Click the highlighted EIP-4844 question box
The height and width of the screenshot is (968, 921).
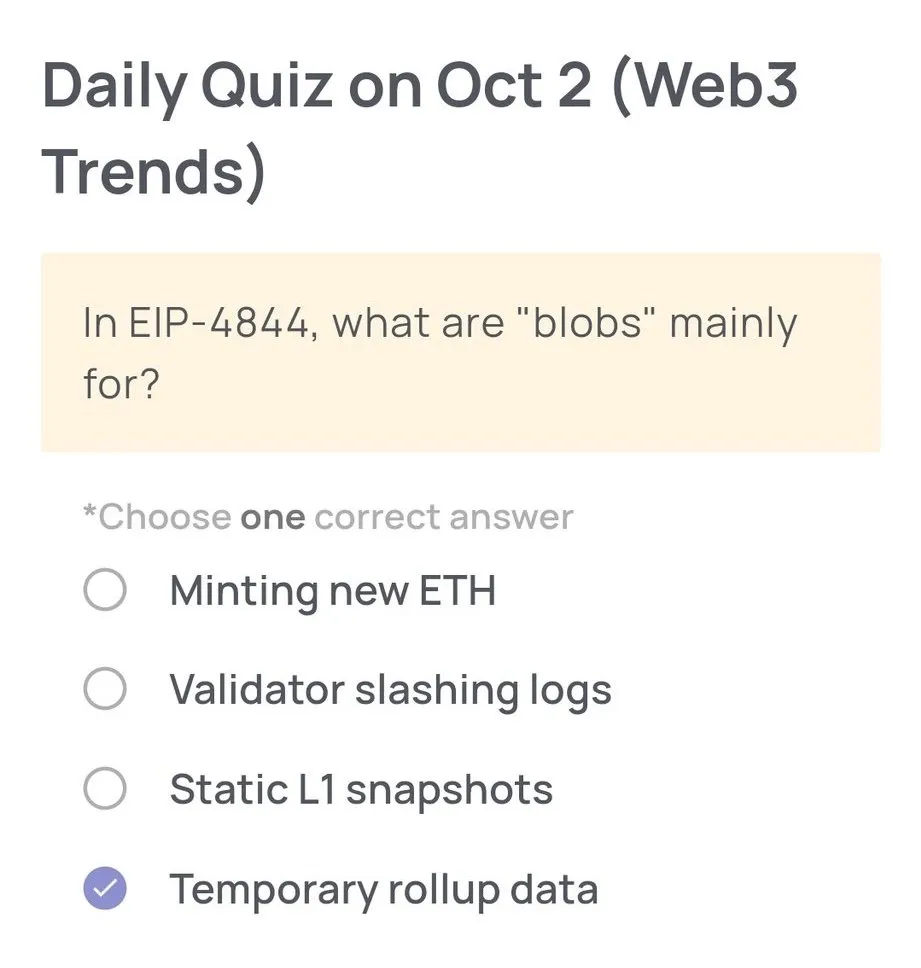click(x=460, y=350)
